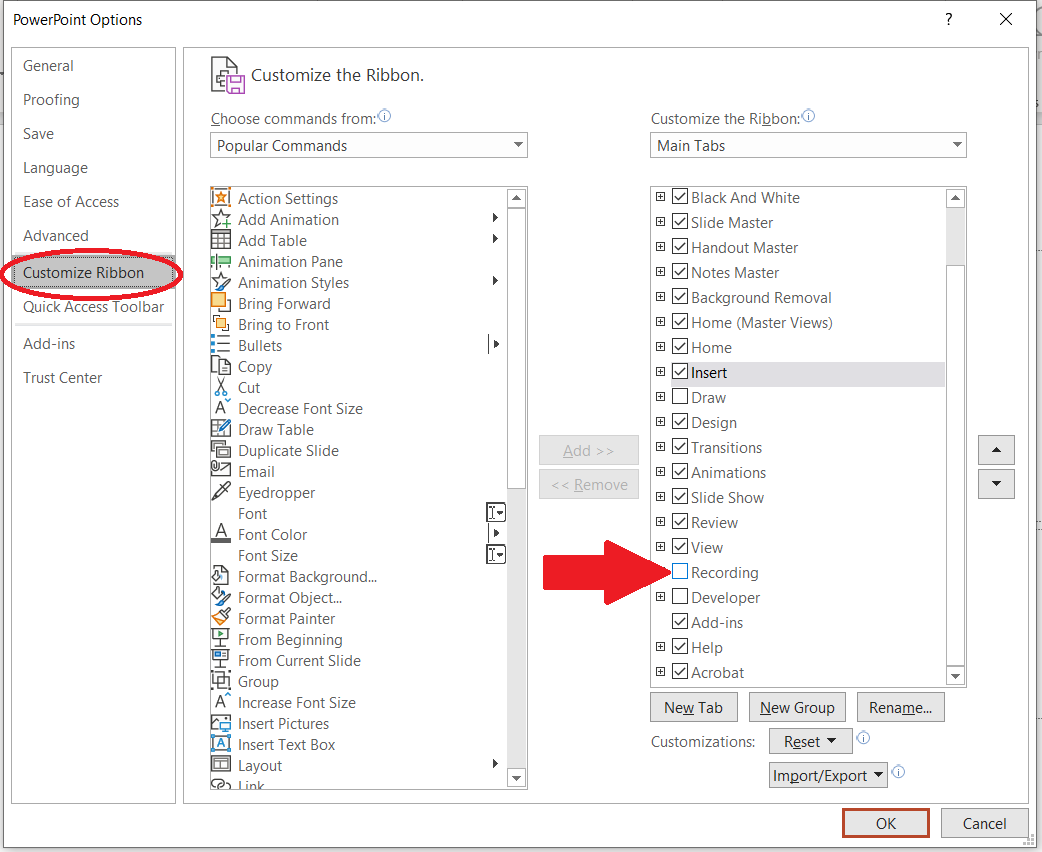Uncheck the Design tab checkbox

[680, 422]
